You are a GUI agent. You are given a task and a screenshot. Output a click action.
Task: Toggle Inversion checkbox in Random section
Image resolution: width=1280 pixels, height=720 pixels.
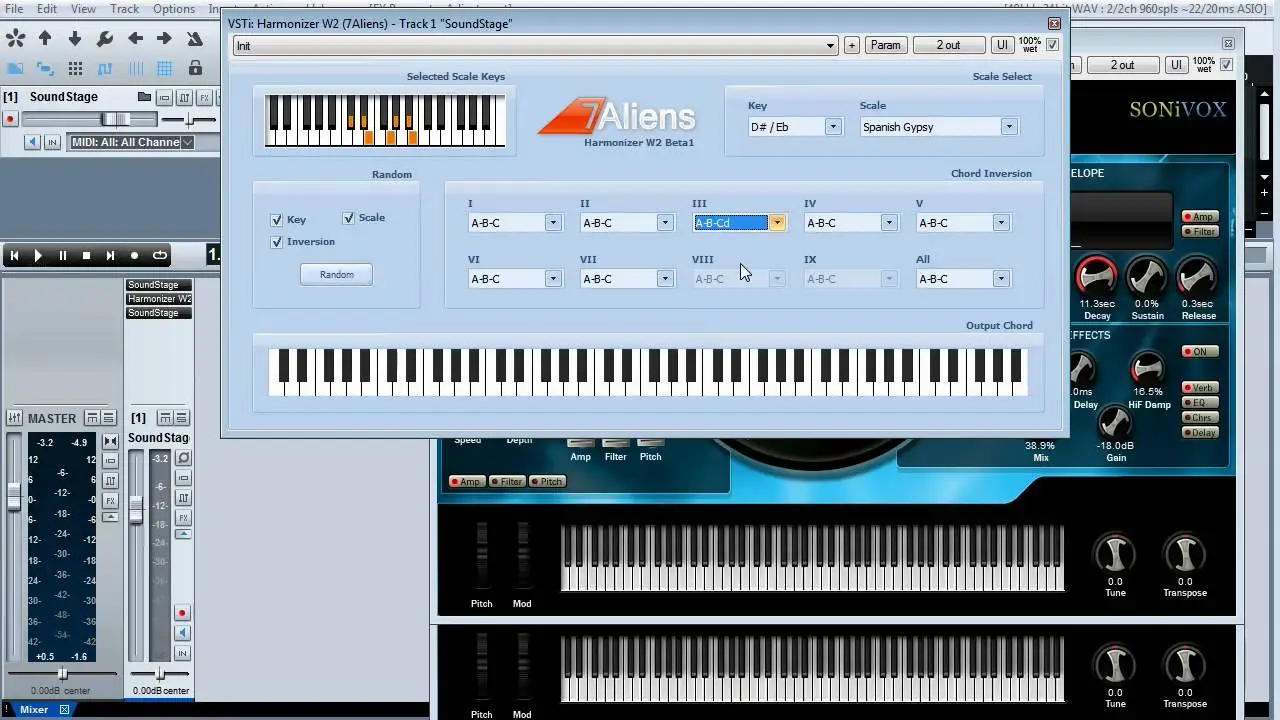pyautogui.click(x=276, y=242)
